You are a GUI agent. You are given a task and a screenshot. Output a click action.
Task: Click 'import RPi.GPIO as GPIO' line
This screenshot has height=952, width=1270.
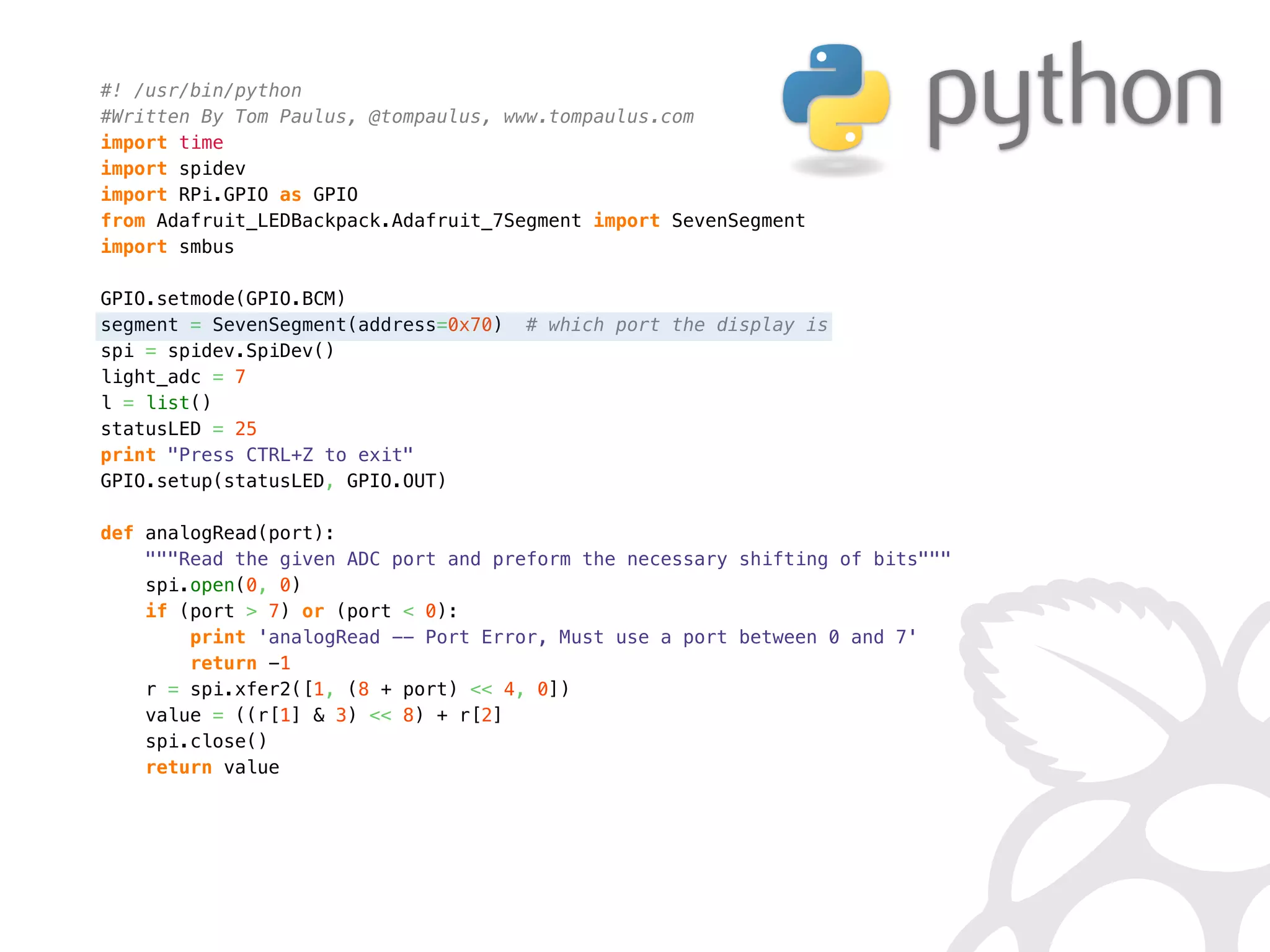(x=229, y=195)
